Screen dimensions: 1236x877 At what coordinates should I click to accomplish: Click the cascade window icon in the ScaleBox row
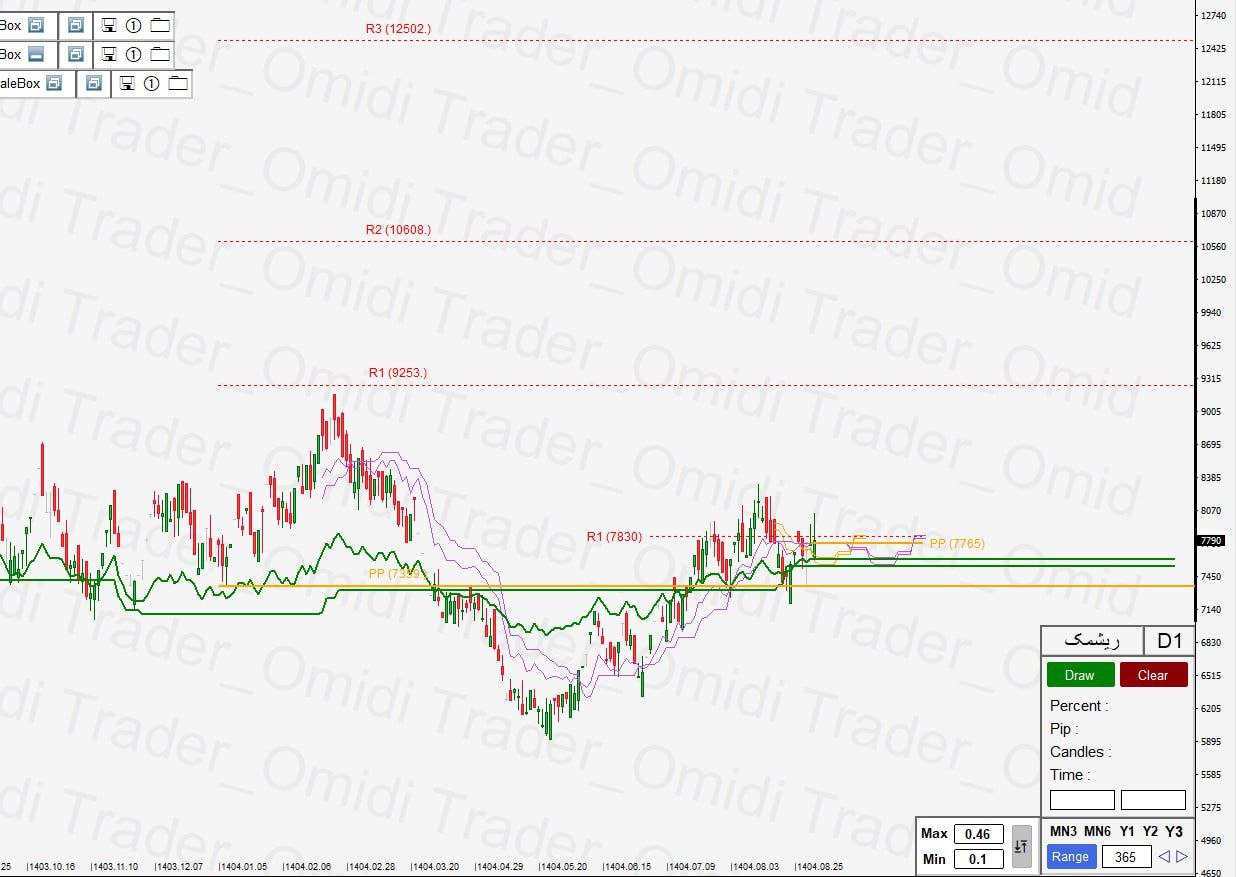[53, 83]
